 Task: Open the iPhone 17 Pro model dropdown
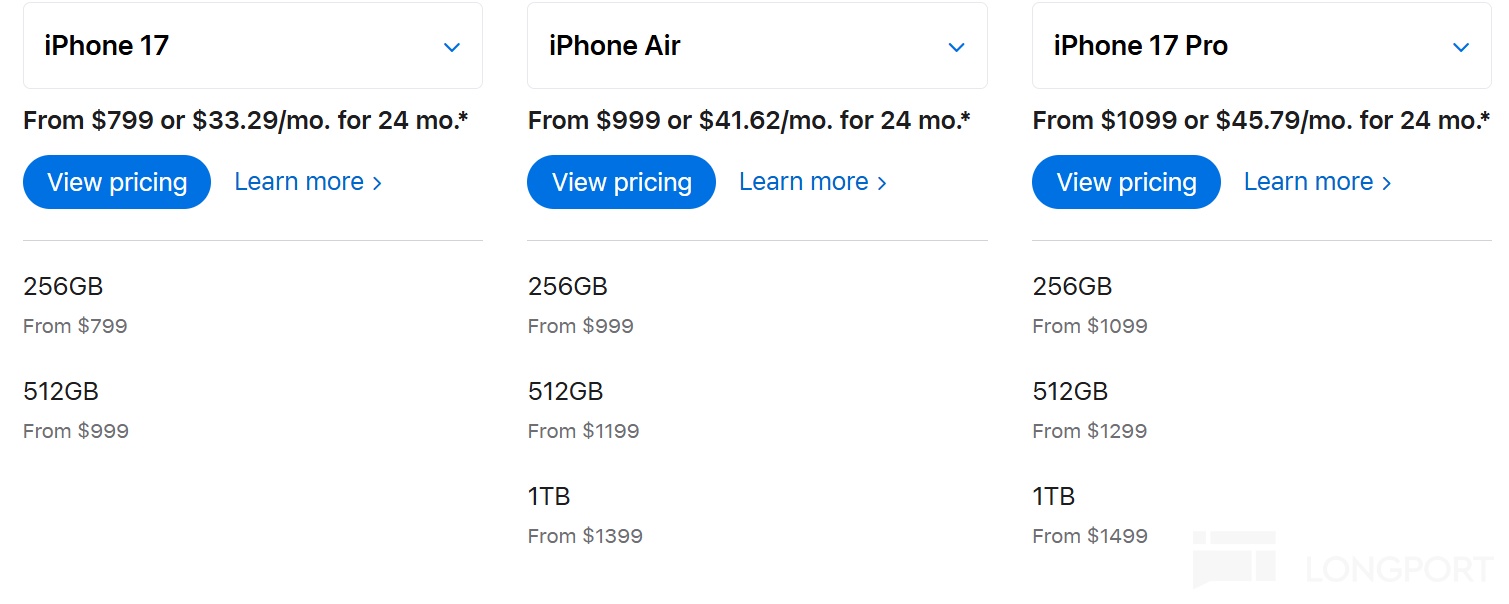coord(1260,46)
